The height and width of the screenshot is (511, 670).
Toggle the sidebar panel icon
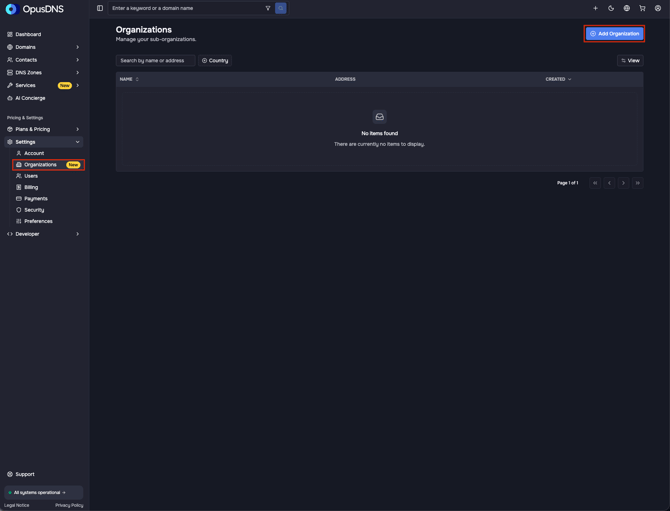[100, 8]
